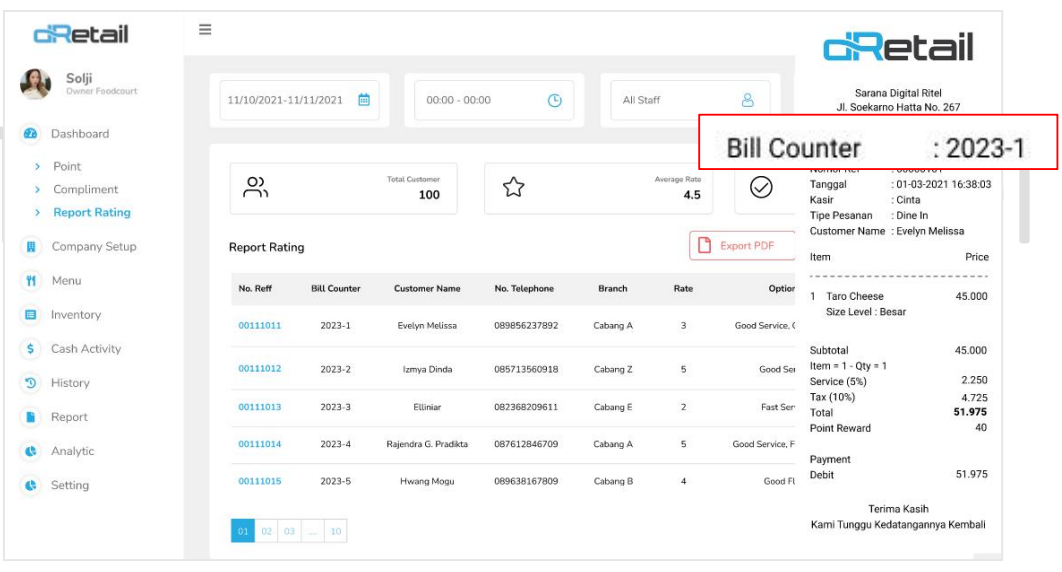Image resolution: width=1062 pixels, height=572 pixels.
Task: Open the Menu sidebar section
Action: (66, 281)
